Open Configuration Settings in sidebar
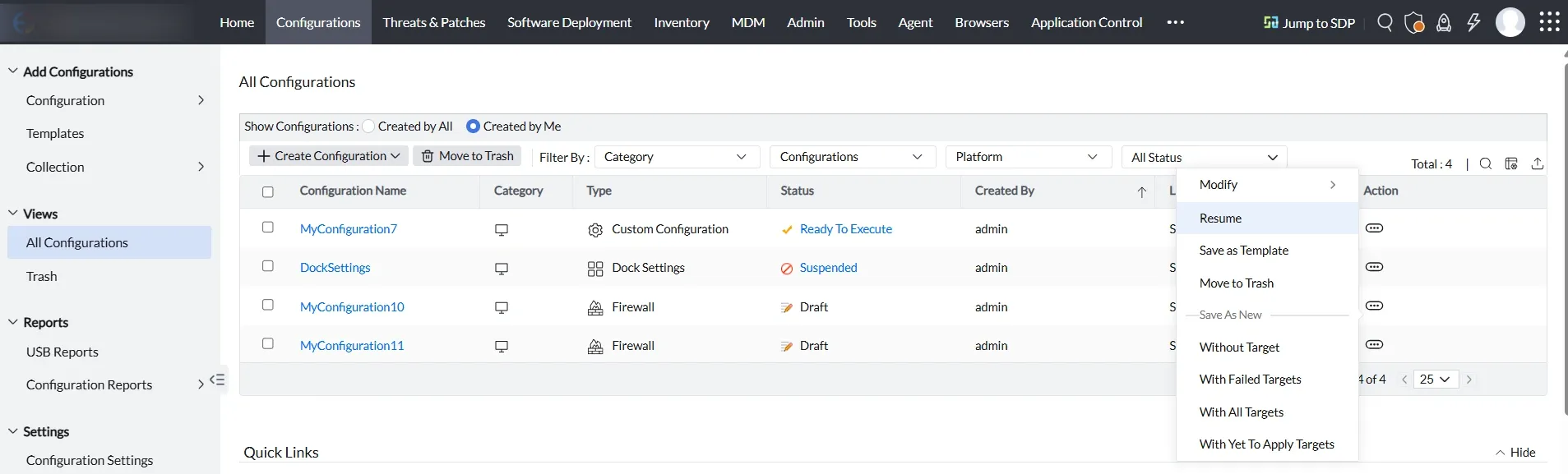Screen dimensions: 1568x474 (x=90, y=460)
